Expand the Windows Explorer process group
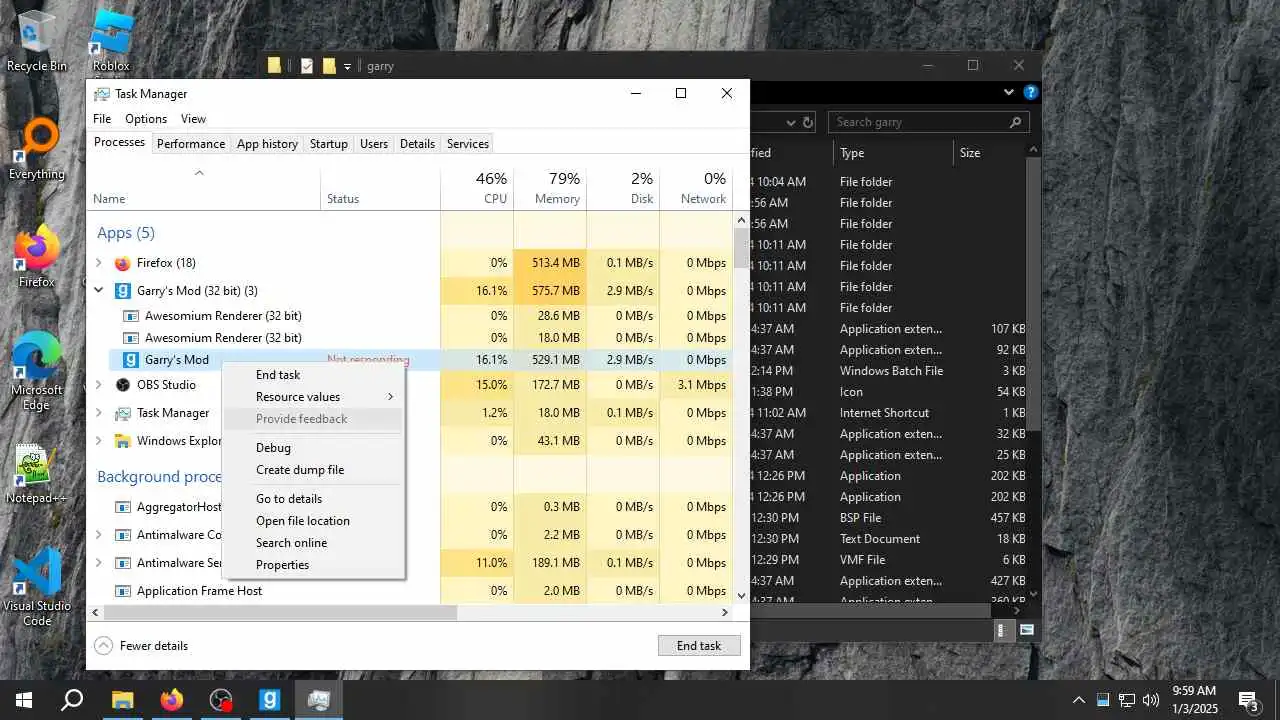The height and width of the screenshot is (720, 1280). [98, 441]
